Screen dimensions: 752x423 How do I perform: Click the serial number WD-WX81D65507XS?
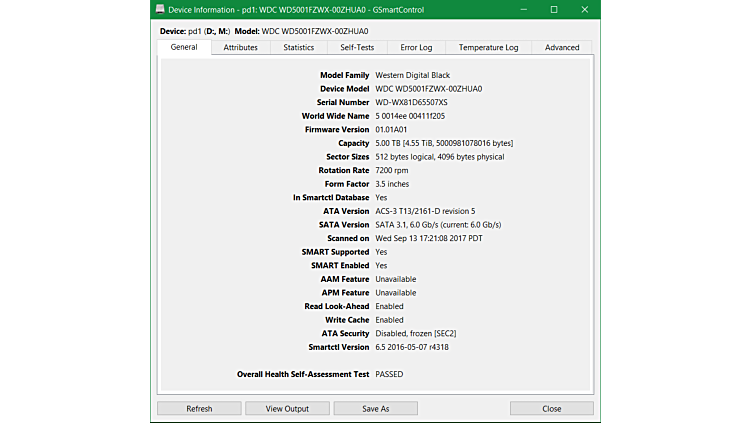411,102
